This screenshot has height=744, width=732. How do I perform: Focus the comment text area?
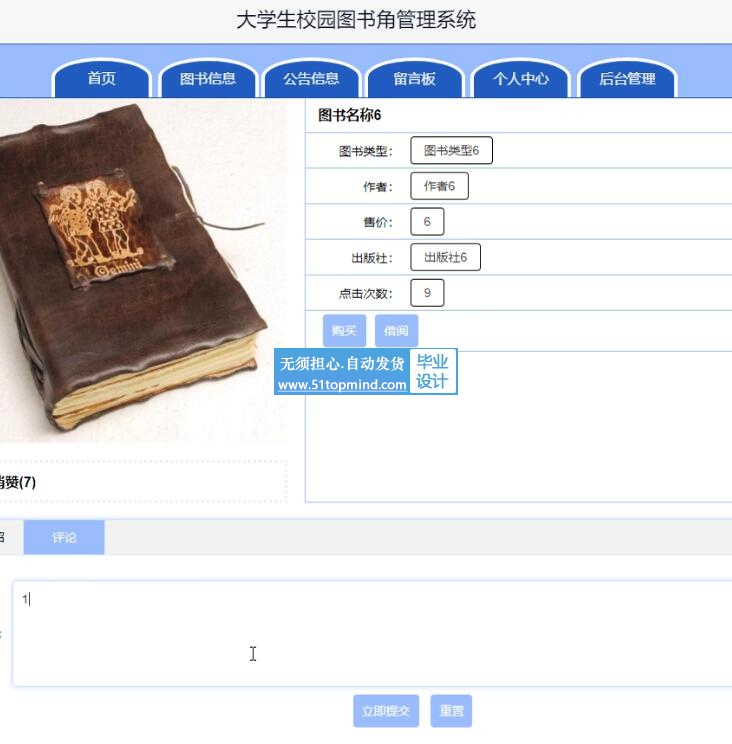coord(372,633)
